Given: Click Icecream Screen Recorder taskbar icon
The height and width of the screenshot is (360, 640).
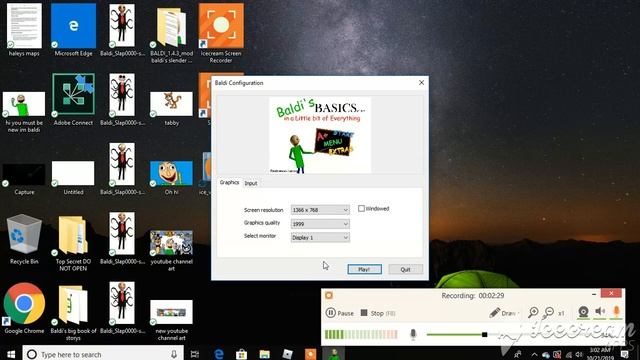Looking at the screenshot, I should 310,354.
